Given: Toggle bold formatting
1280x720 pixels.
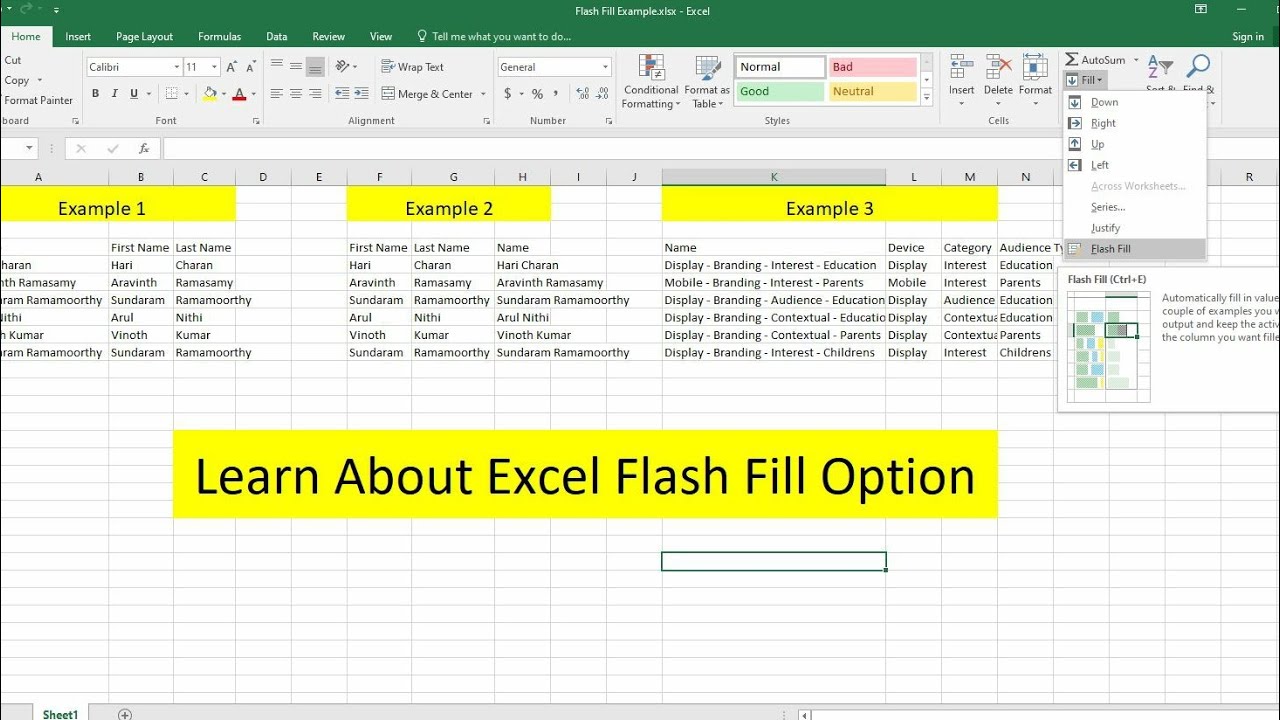Looking at the screenshot, I should click(x=96, y=94).
